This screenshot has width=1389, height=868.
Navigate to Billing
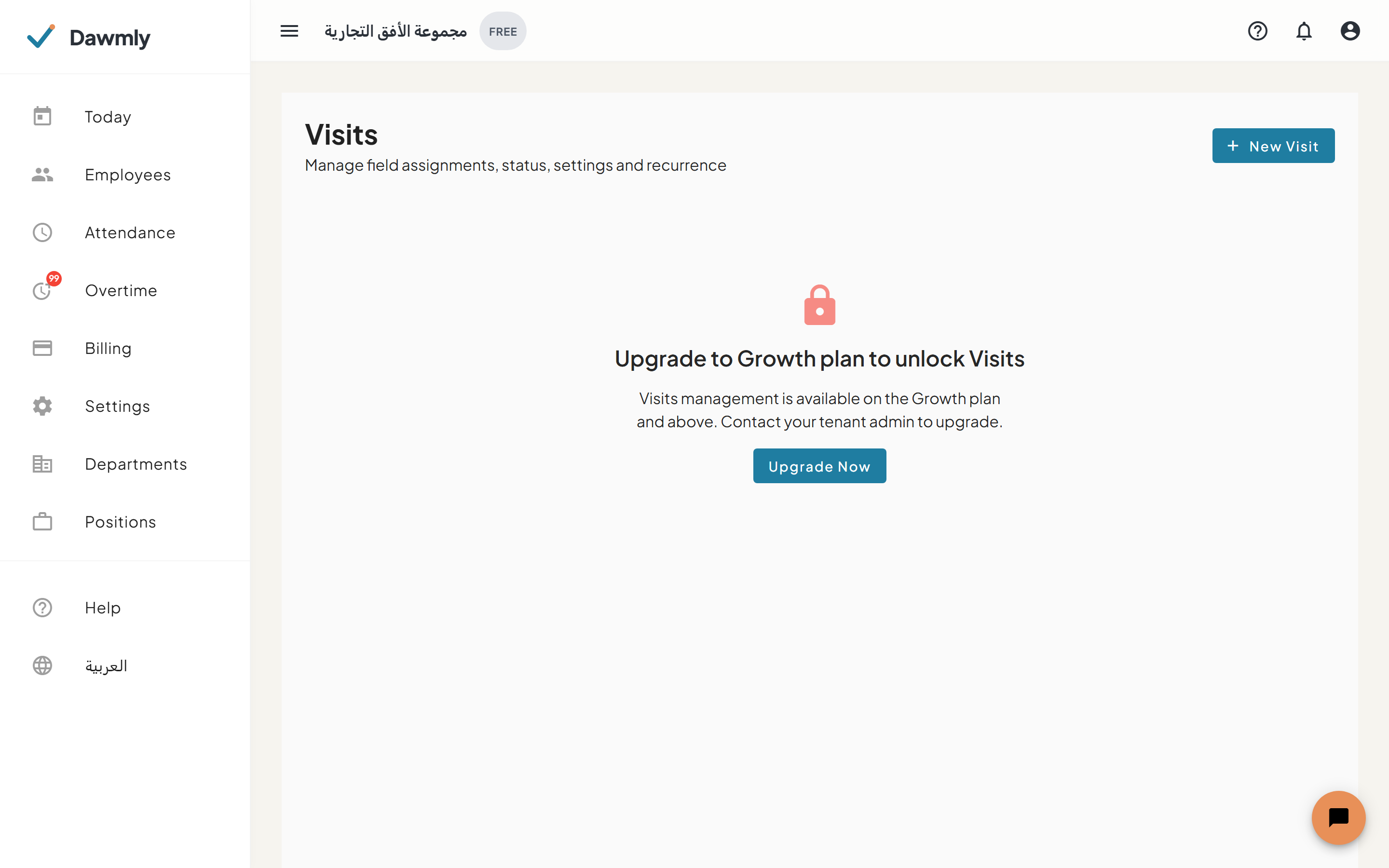point(125,349)
